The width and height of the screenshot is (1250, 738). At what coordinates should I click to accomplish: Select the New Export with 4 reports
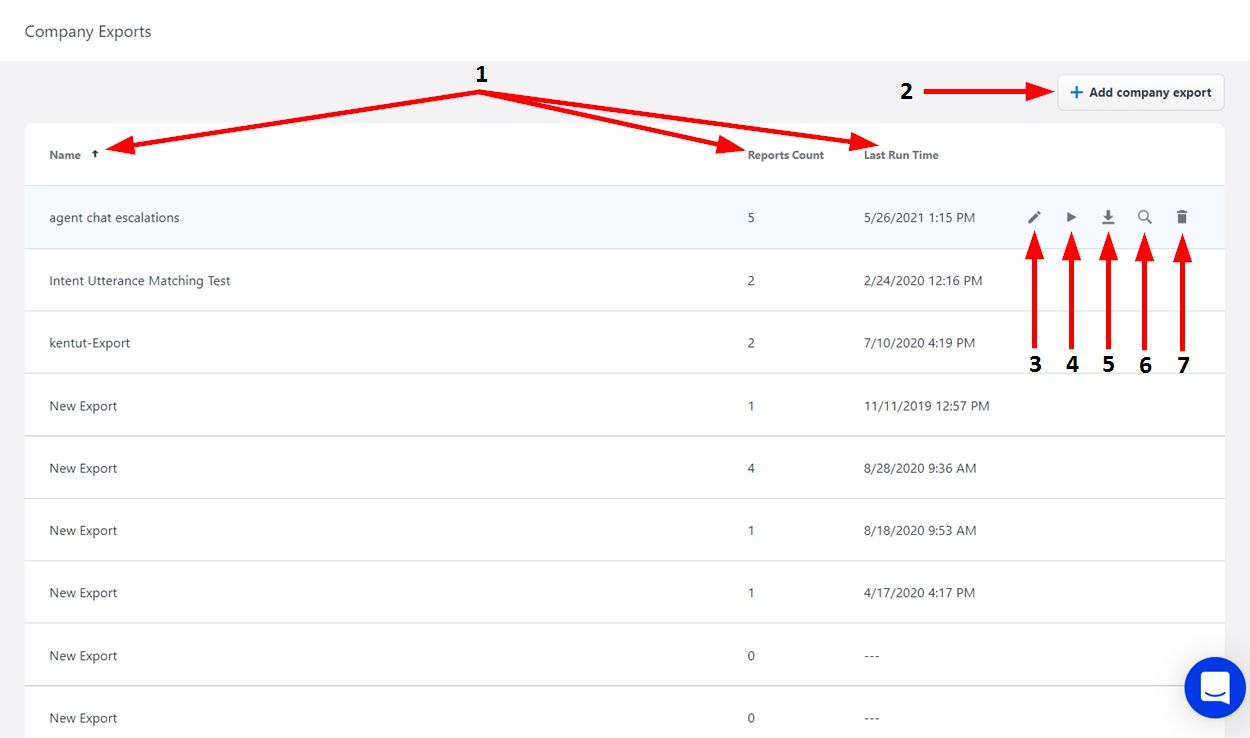(83, 468)
